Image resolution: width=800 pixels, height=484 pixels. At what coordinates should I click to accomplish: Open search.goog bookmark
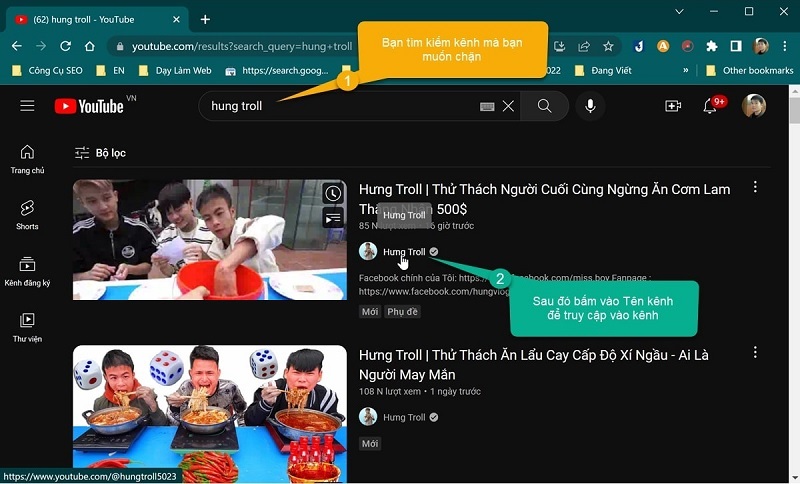[x=277, y=70]
